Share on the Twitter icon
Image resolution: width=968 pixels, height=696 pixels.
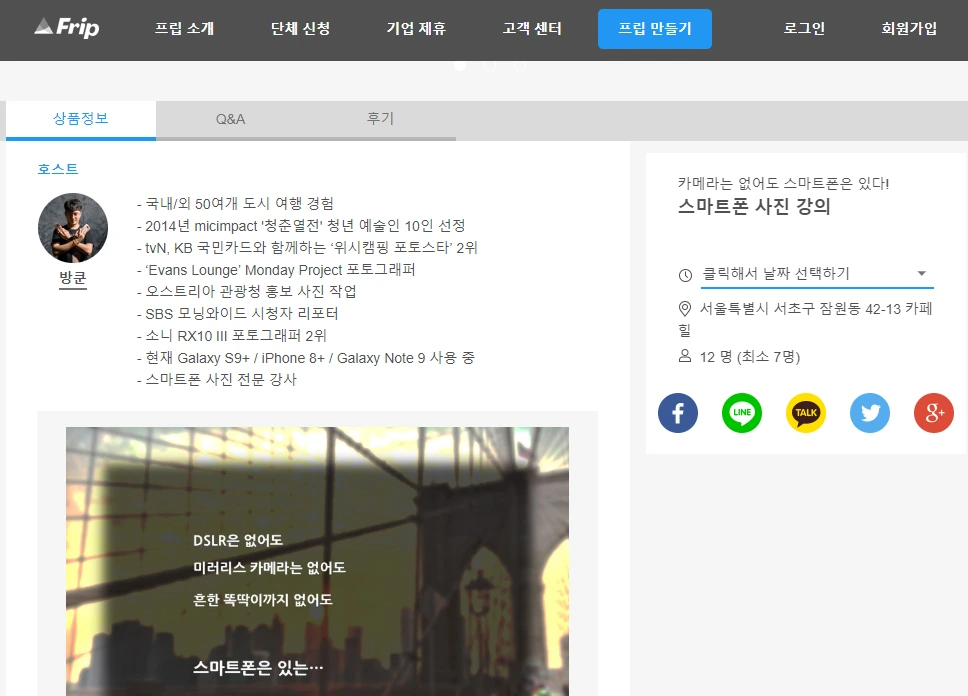pyautogui.click(x=870, y=413)
